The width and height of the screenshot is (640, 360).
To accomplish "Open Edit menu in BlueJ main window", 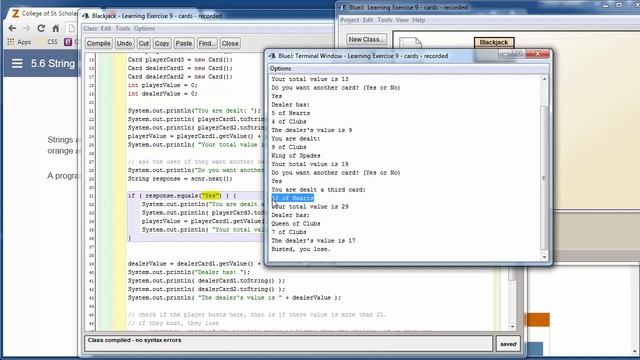I will click(x=368, y=20).
